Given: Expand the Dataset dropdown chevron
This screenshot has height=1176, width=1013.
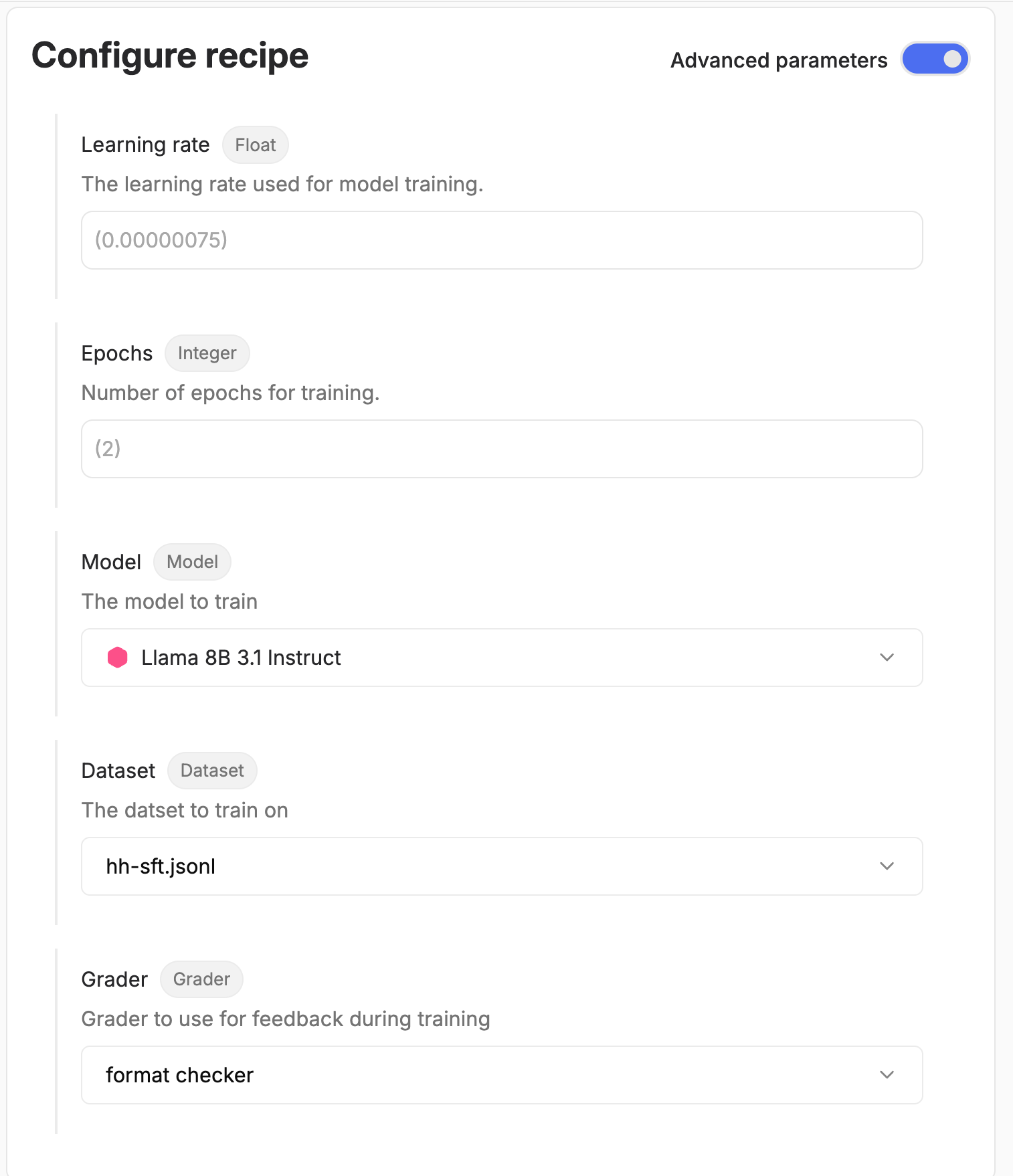Looking at the screenshot, I should coord(887,866).
